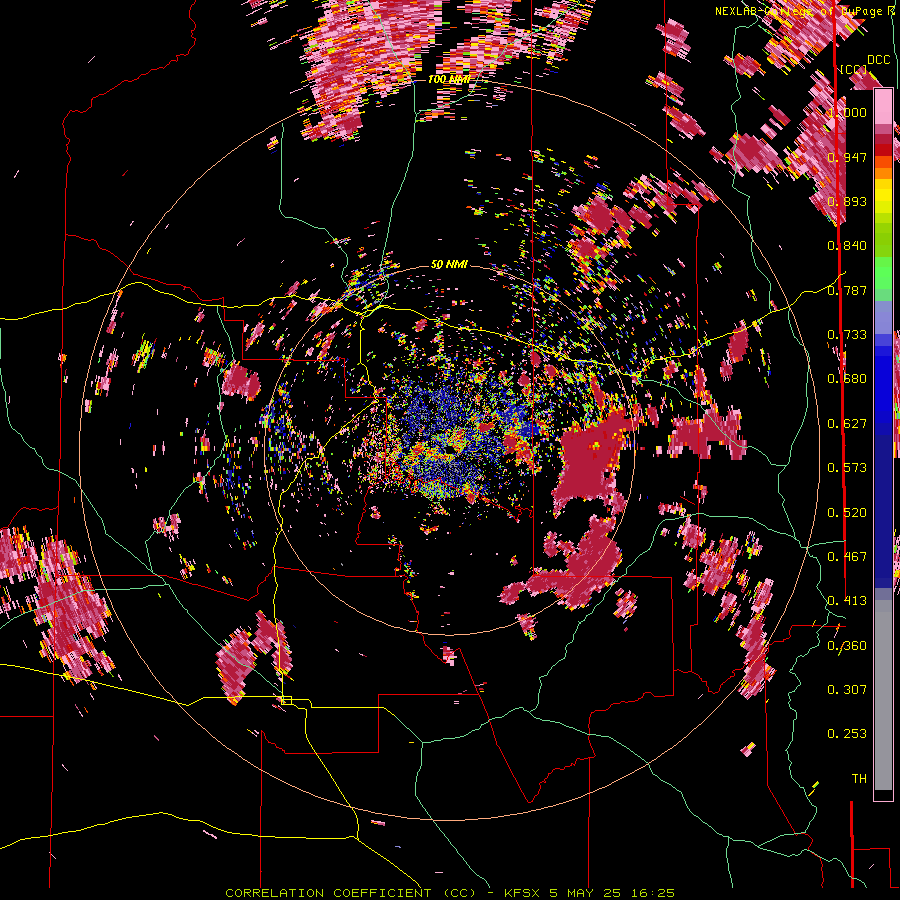Viewport: 900px width, 900px height.
Task: Select the 0.733 legend value
Action: coord(847,335)
